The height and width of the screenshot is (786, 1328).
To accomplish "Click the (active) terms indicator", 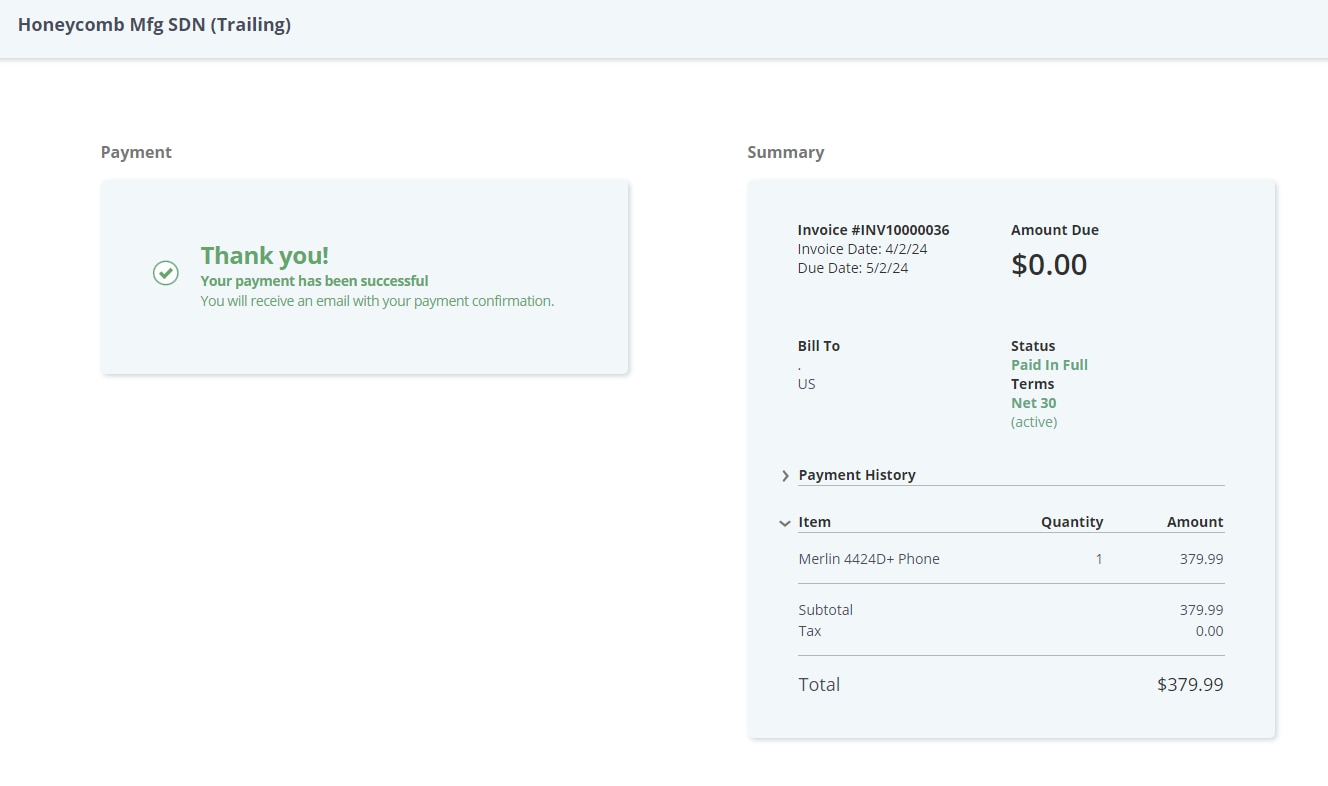I will click(1033, 422).
